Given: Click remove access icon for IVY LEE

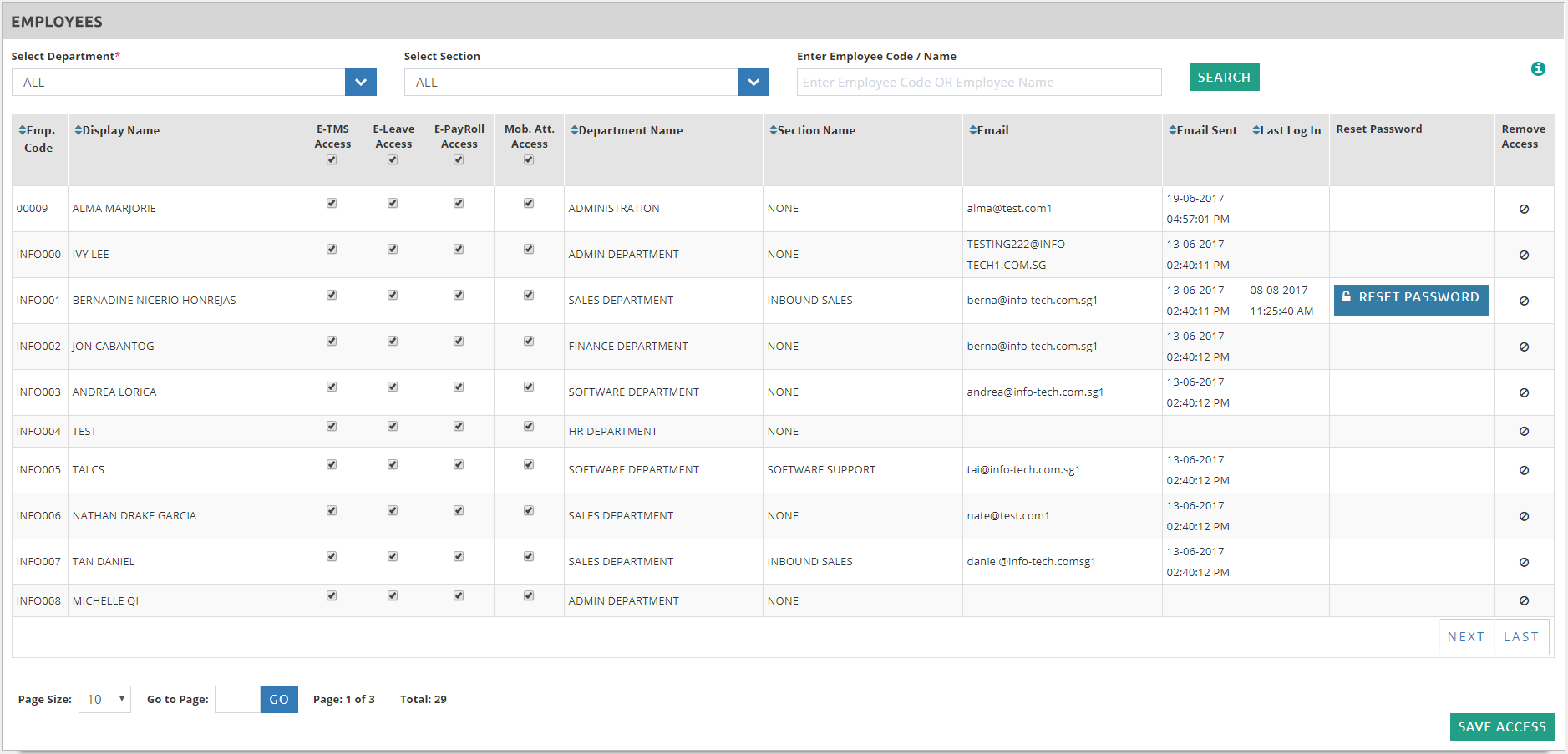Looking at the screenshot, I should (x=1524, y=255).
